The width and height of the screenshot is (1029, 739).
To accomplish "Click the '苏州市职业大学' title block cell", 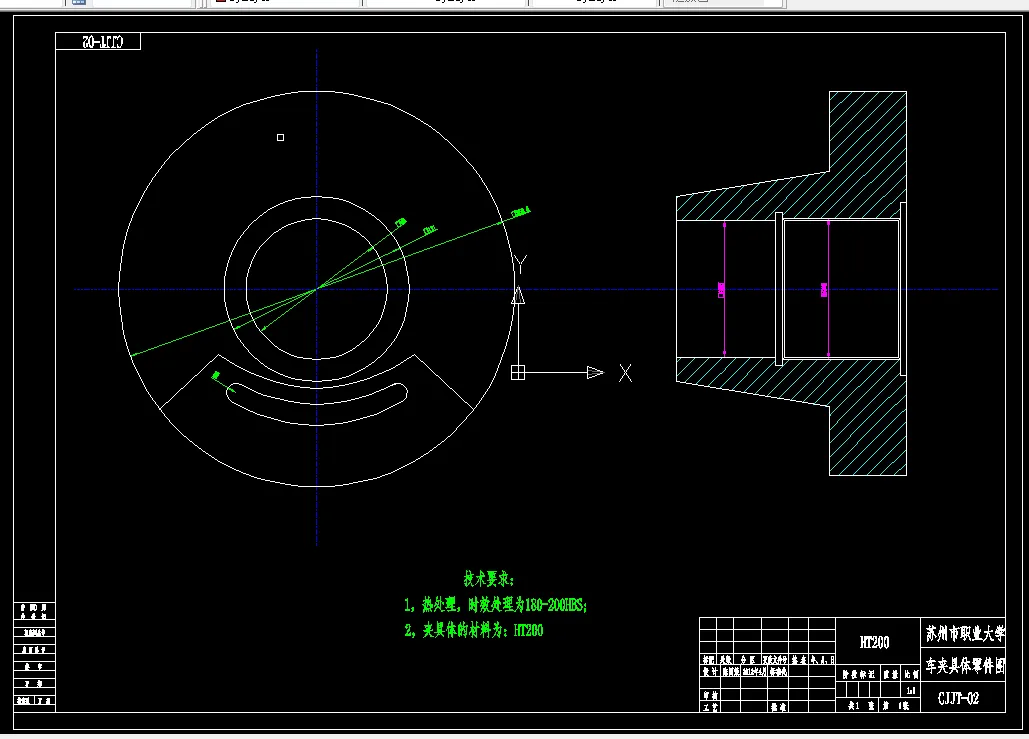I will pos(964,633).
